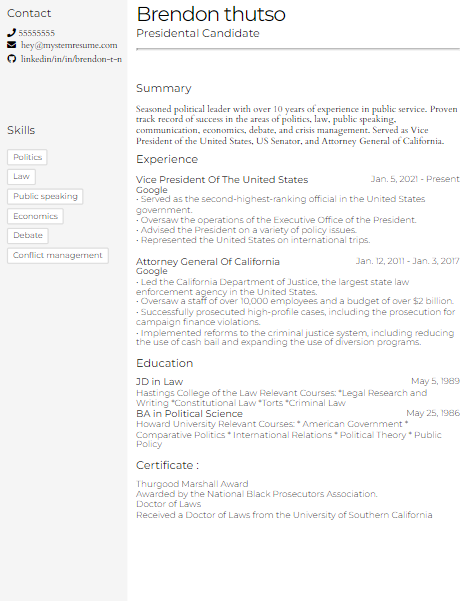The width and height of the screenshot is (465, 601).
Task: Click the Summary section heading
Action: coord(164,88)
